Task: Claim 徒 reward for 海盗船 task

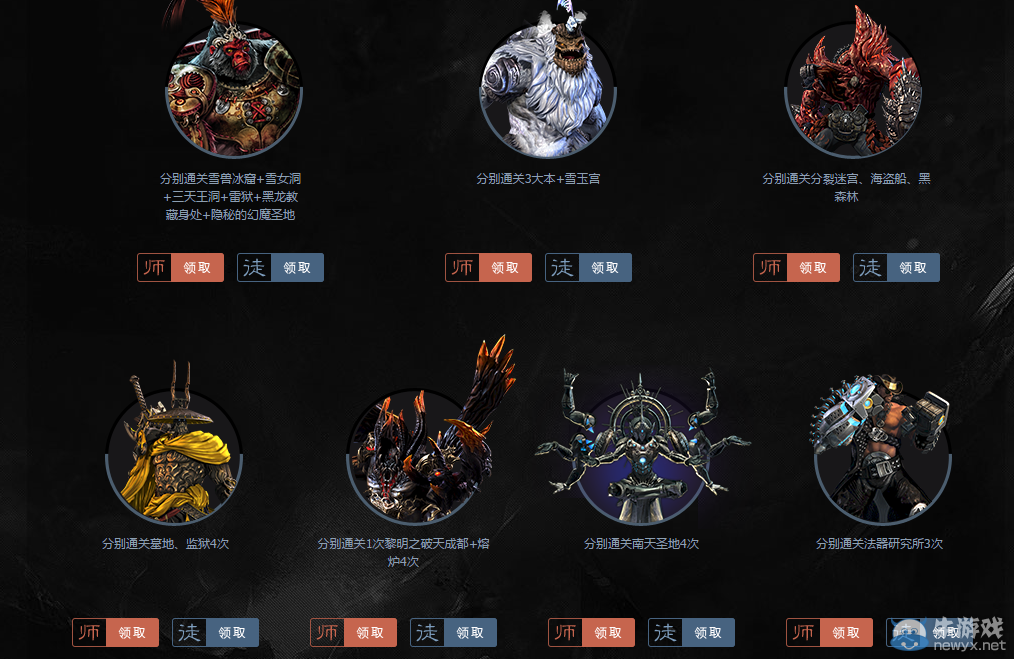Action: pos(896,268)
